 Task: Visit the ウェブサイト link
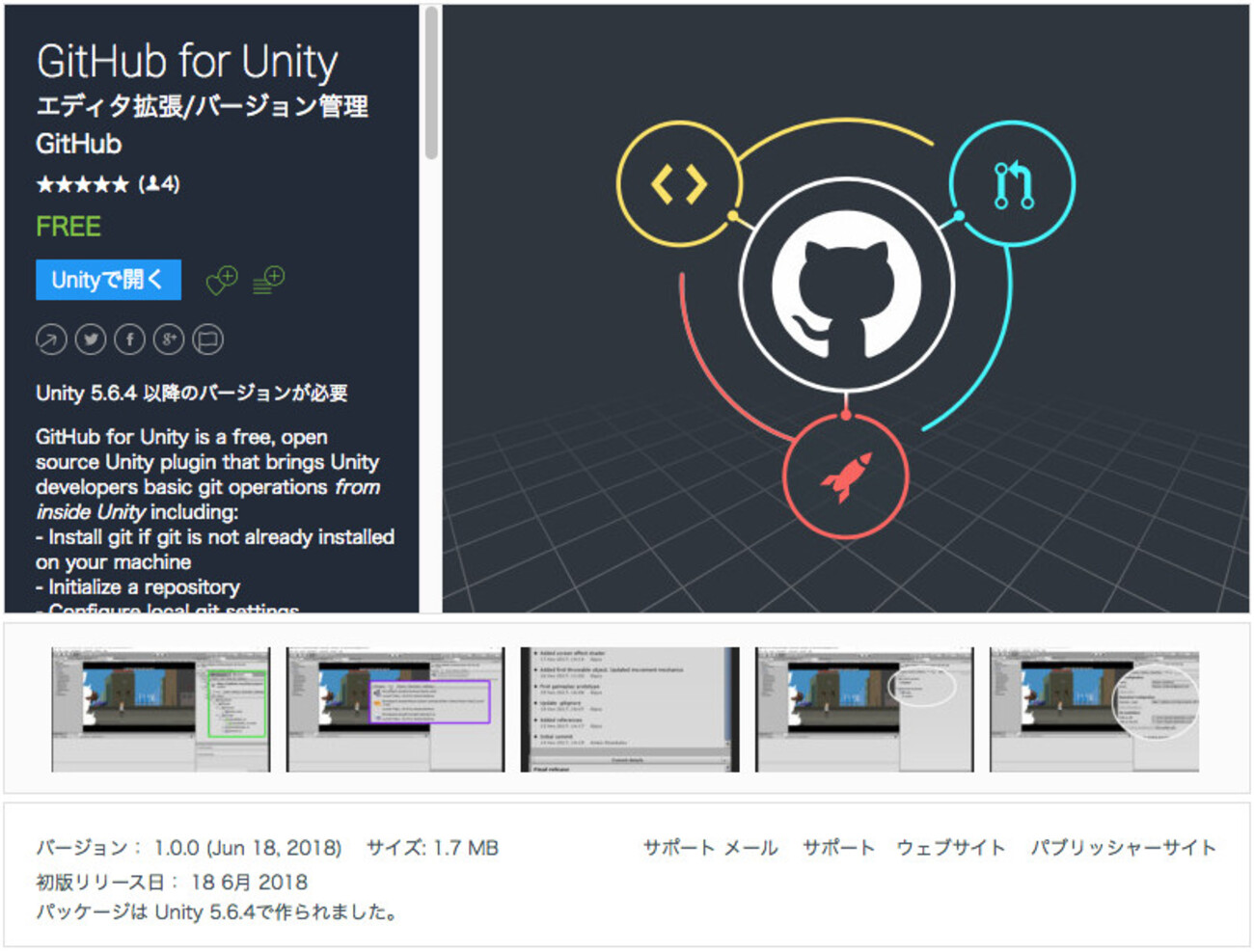[951, 848]
